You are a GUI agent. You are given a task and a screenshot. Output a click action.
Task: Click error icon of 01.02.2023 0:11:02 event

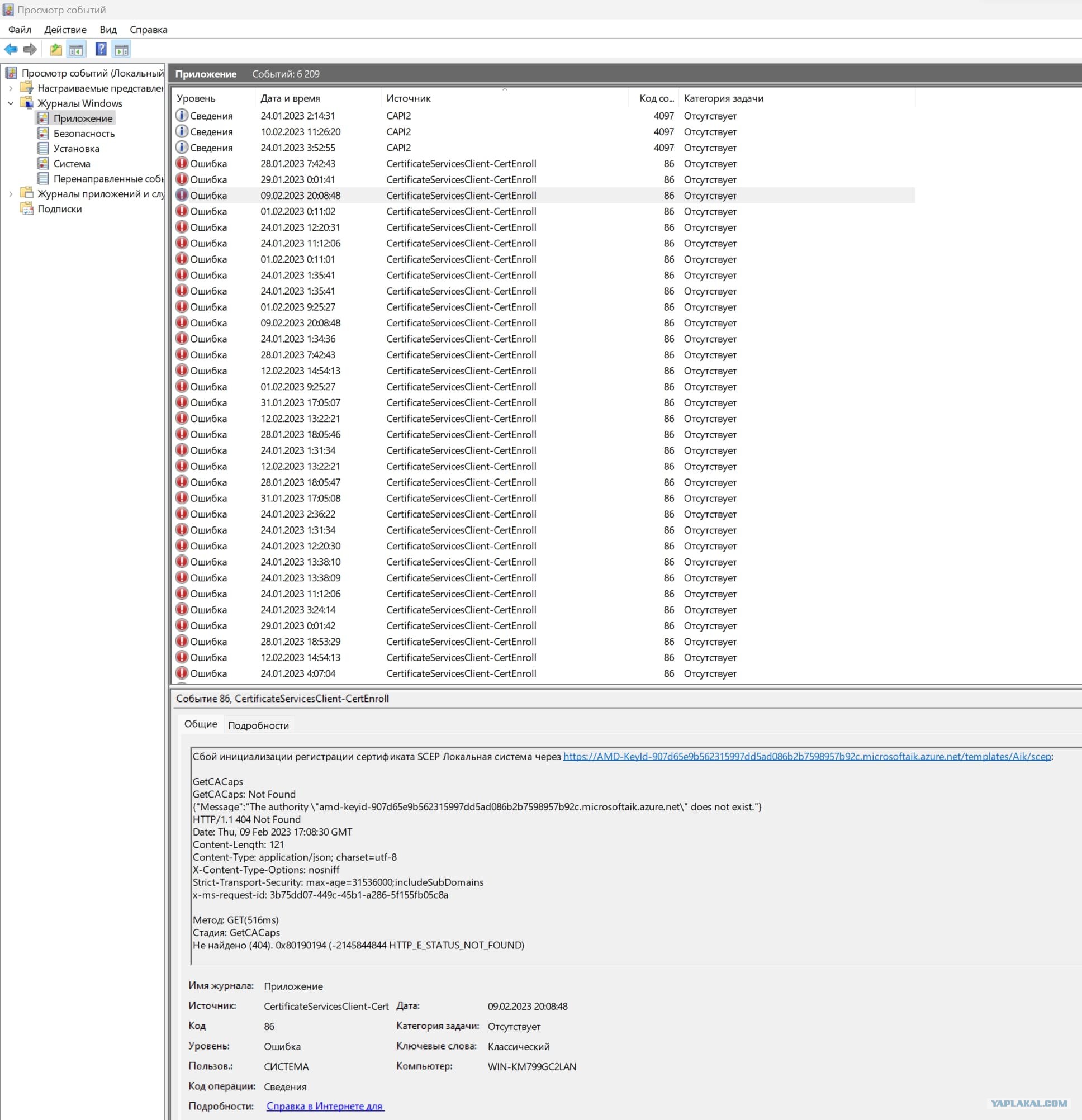pyautogui.click(x=182, y=211)
